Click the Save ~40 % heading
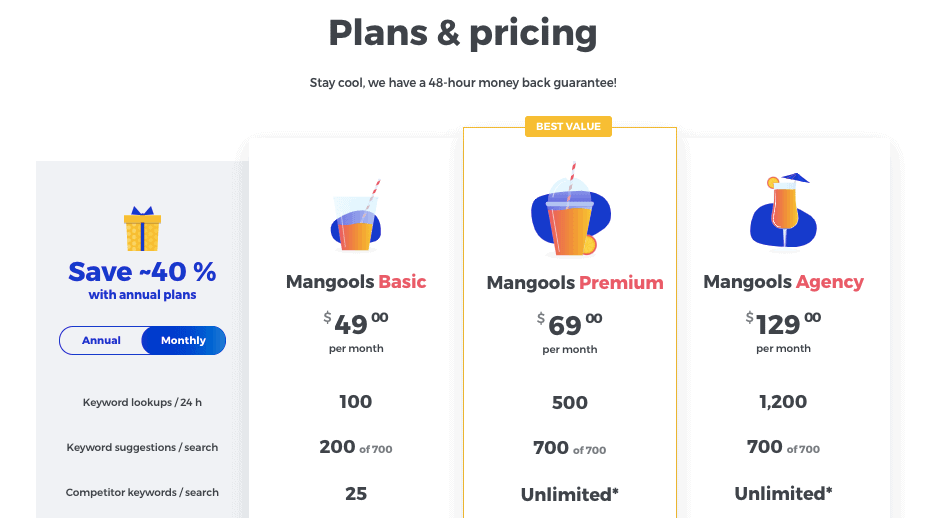The width and height of the screenshot is (926, 518). coord(142,272)
